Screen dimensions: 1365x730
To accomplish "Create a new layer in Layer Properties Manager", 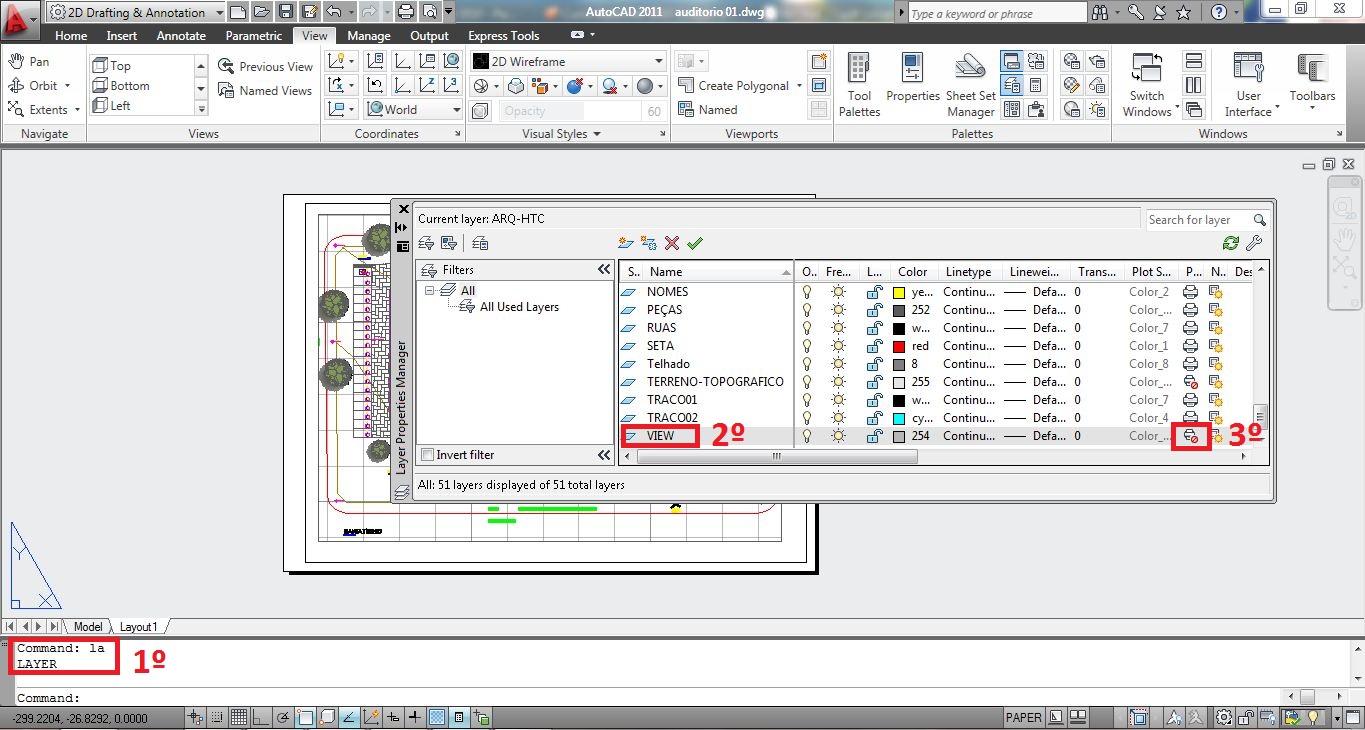I will click(626, 243).
